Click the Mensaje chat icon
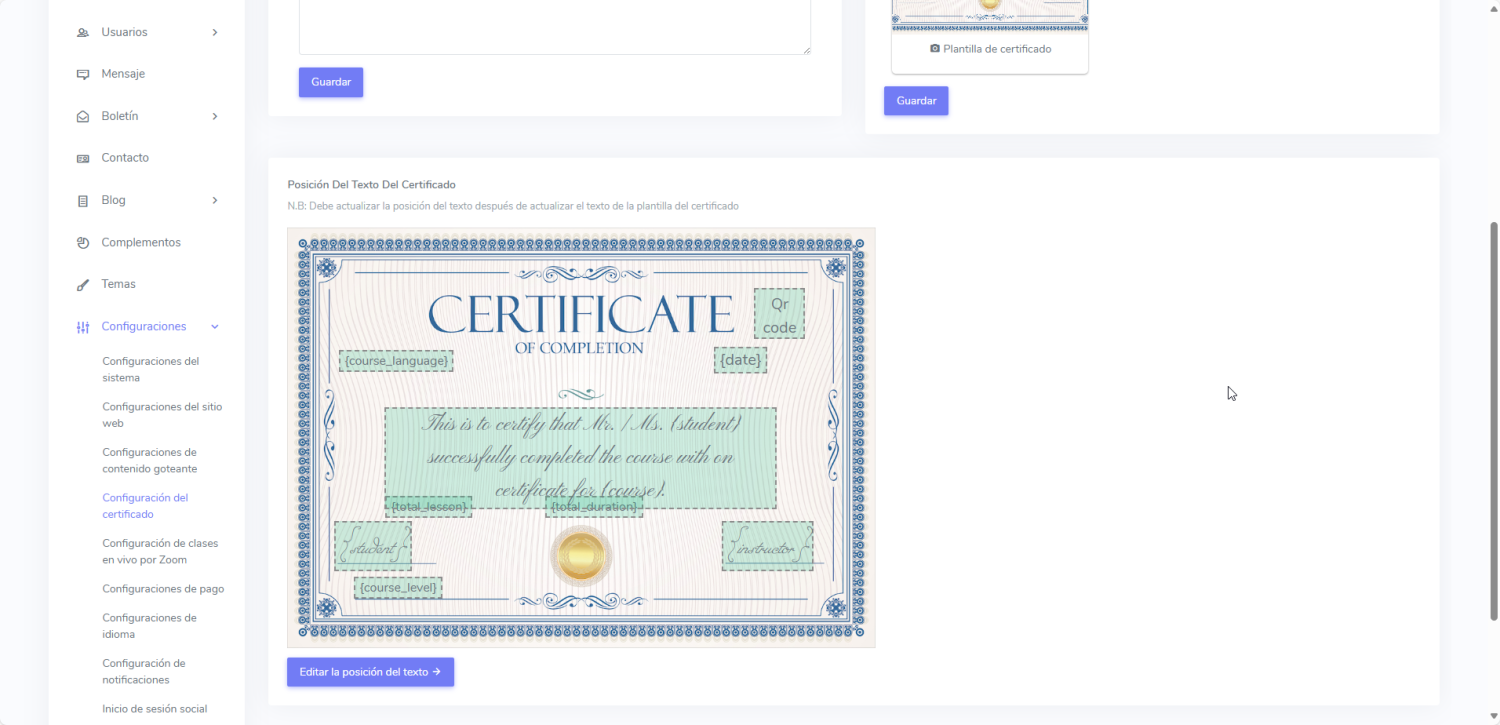The height and width of the screenshot is (725, 1500). [x=83, y=75]
